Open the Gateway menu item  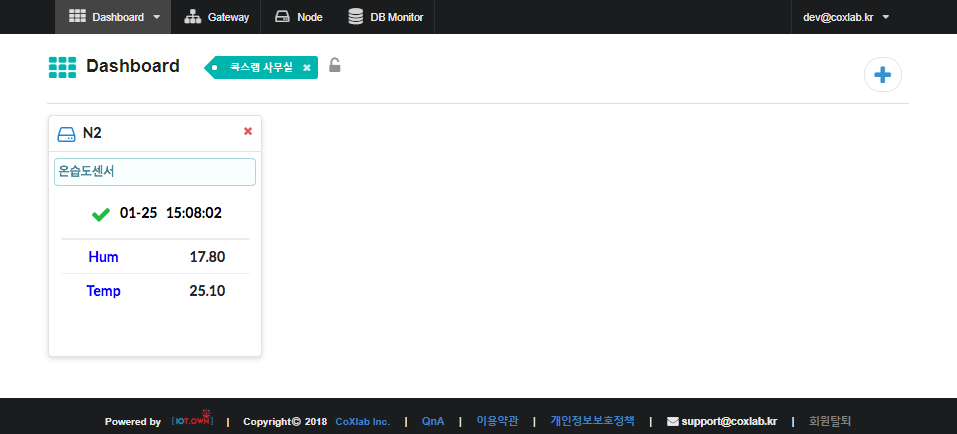216,17
